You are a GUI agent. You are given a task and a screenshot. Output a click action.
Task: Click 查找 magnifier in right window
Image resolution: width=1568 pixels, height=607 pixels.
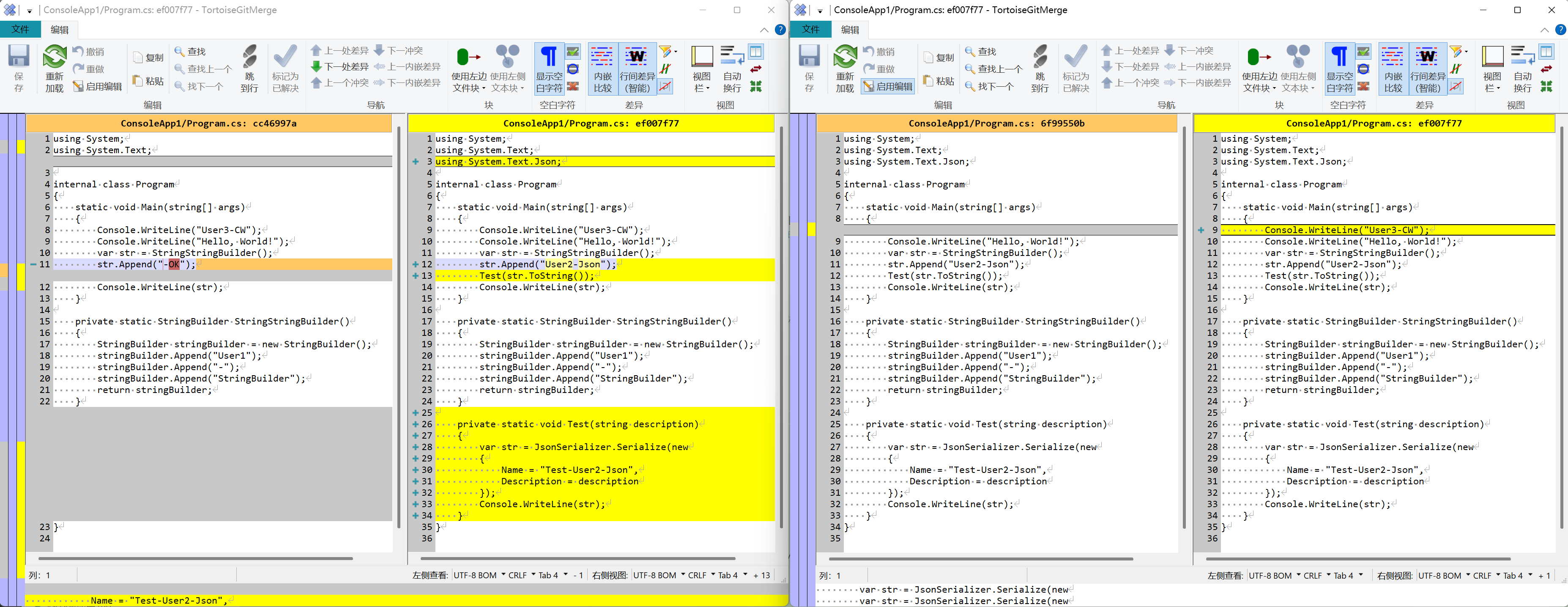(x=970, y=52)
